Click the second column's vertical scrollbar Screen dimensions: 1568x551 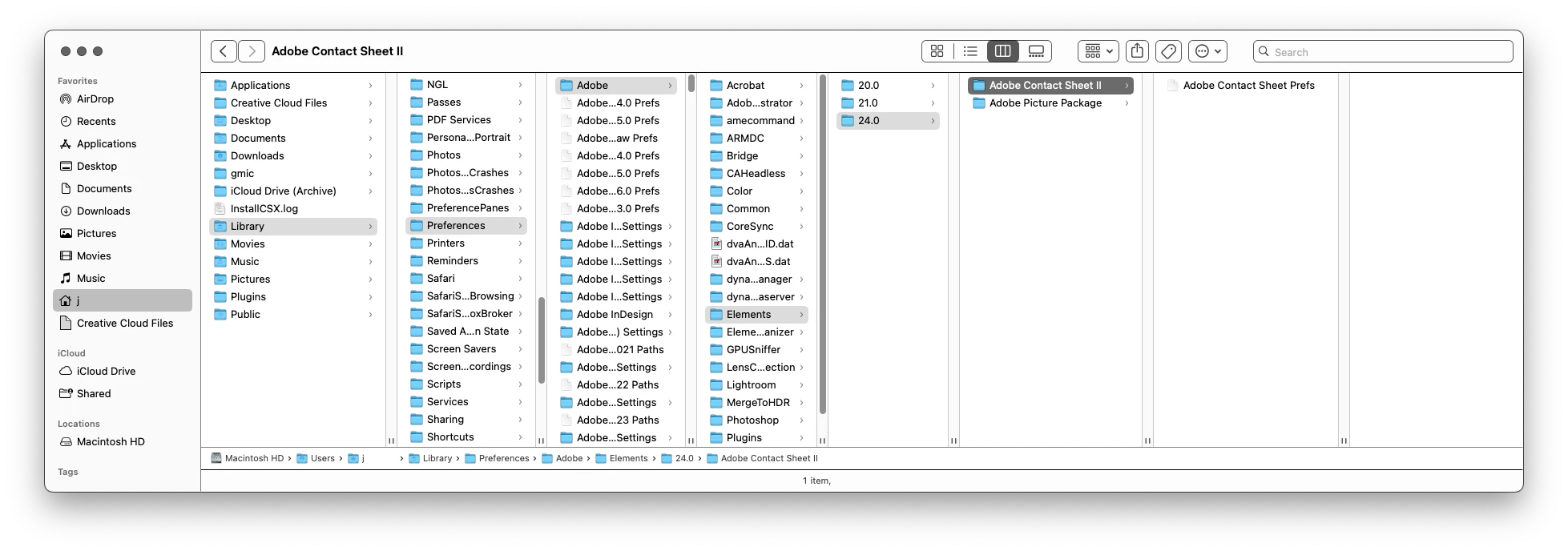542,340
